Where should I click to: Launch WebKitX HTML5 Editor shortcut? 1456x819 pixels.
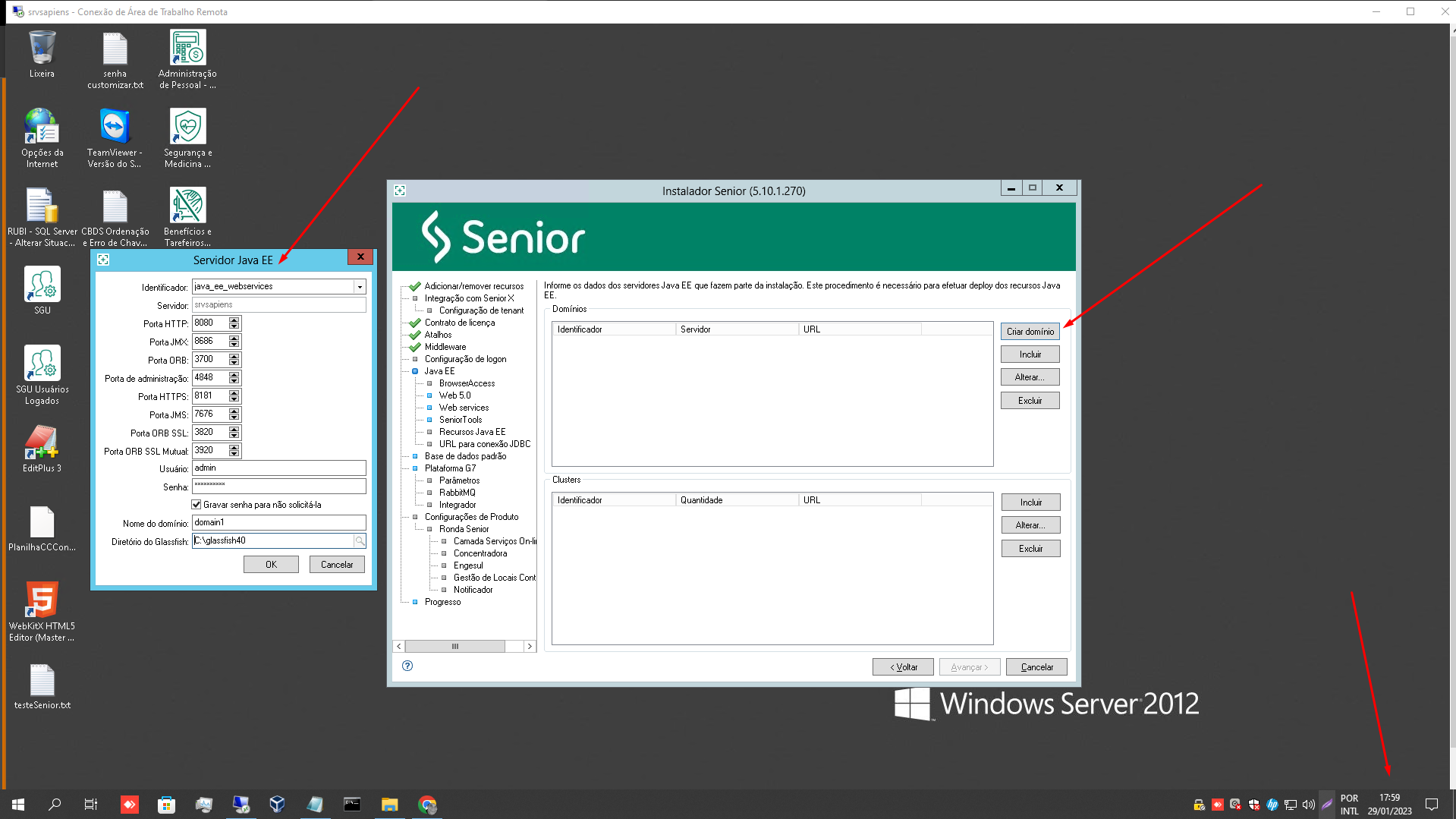[42, 612]
